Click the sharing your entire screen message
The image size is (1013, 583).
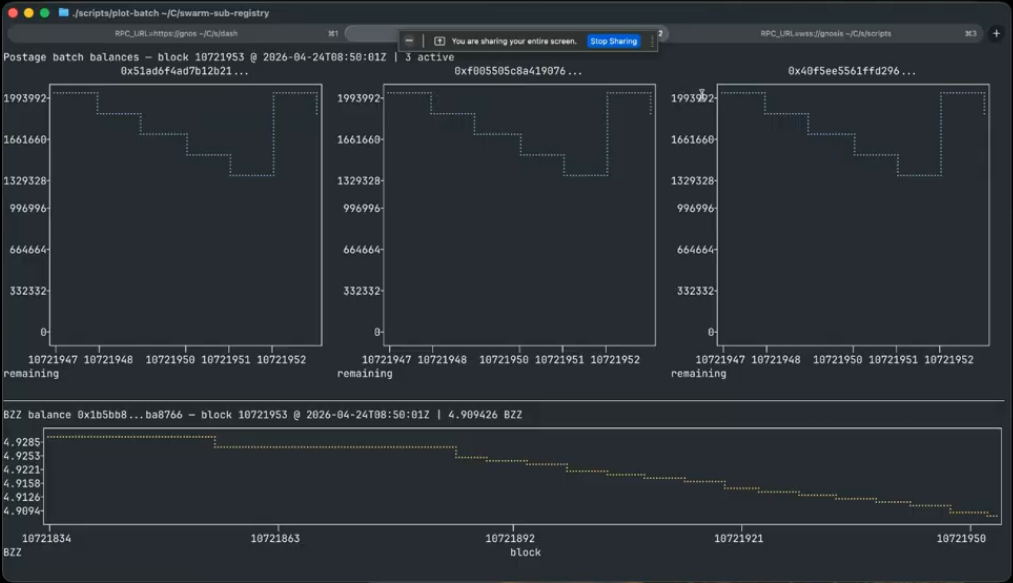click(514, 41)
